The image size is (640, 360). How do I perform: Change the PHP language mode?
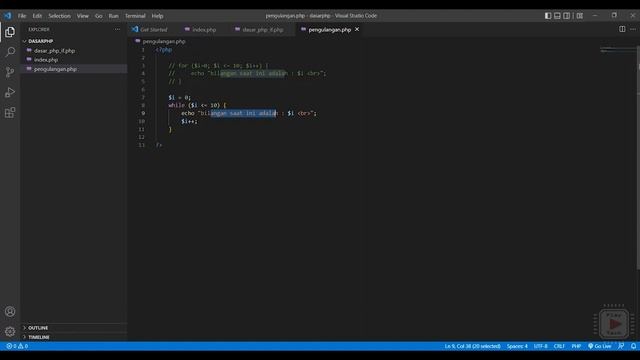click(576, 346)
